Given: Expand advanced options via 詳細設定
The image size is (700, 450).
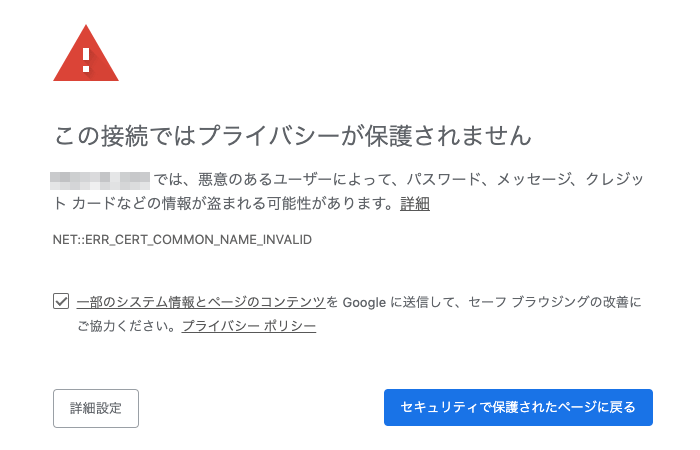Looking at the screenshot, I should point(96,408).
